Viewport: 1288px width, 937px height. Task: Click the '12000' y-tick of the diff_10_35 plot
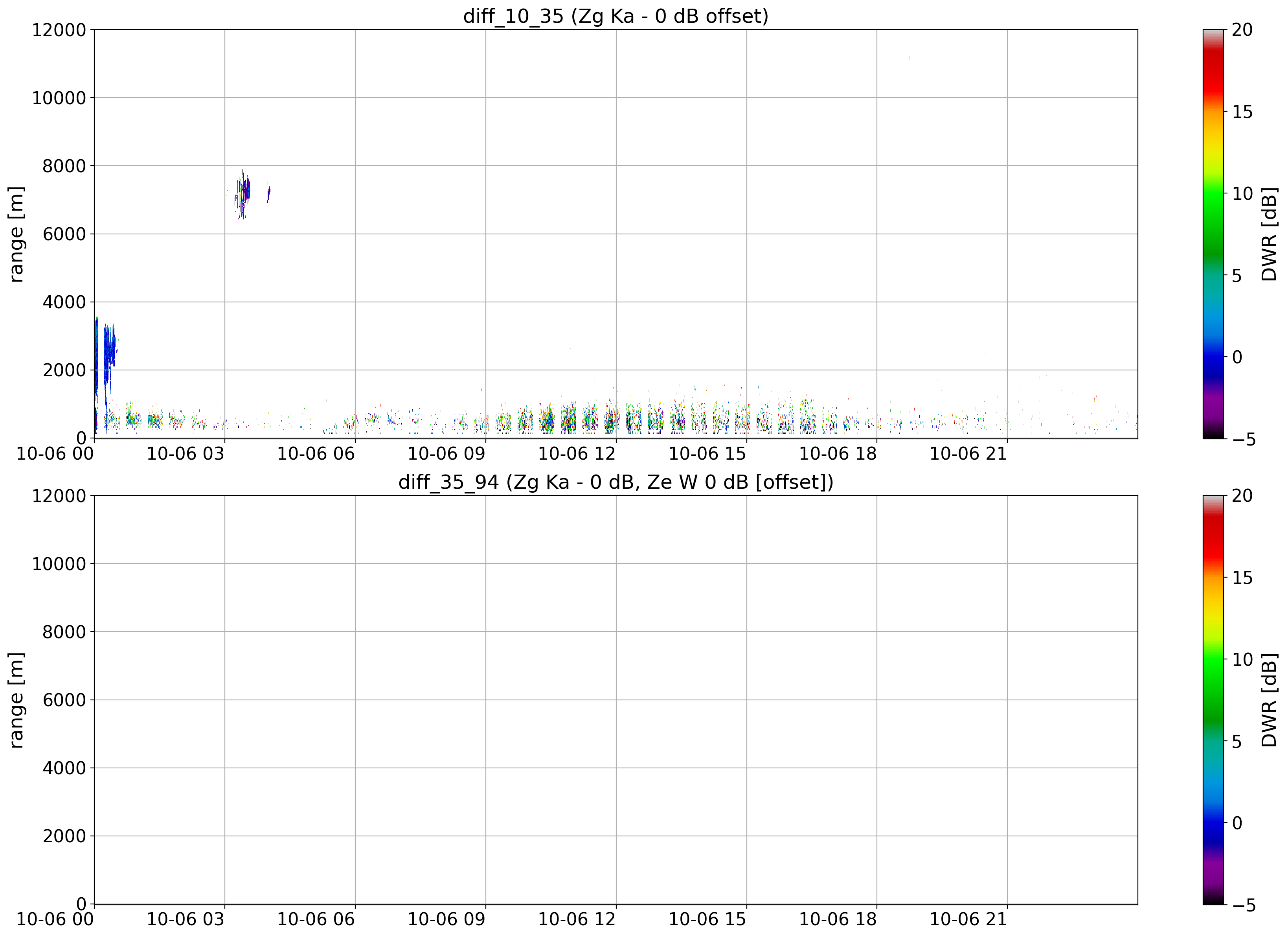pos(59,30)
